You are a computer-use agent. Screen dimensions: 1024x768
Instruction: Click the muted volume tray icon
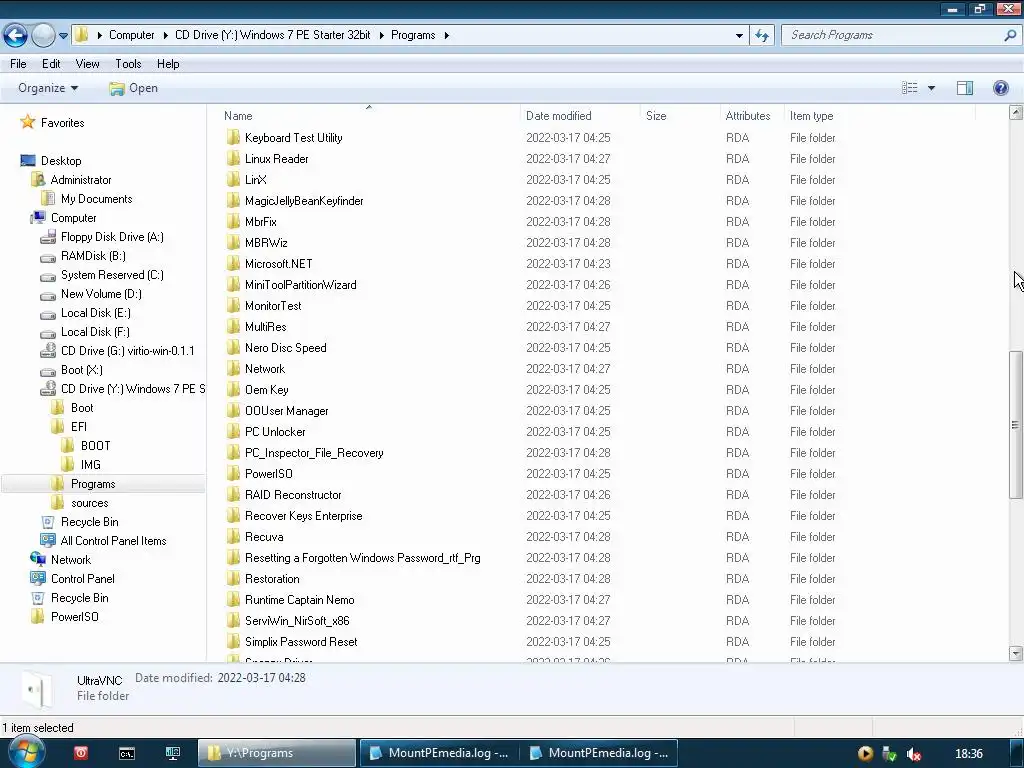(x=914, y=754)
